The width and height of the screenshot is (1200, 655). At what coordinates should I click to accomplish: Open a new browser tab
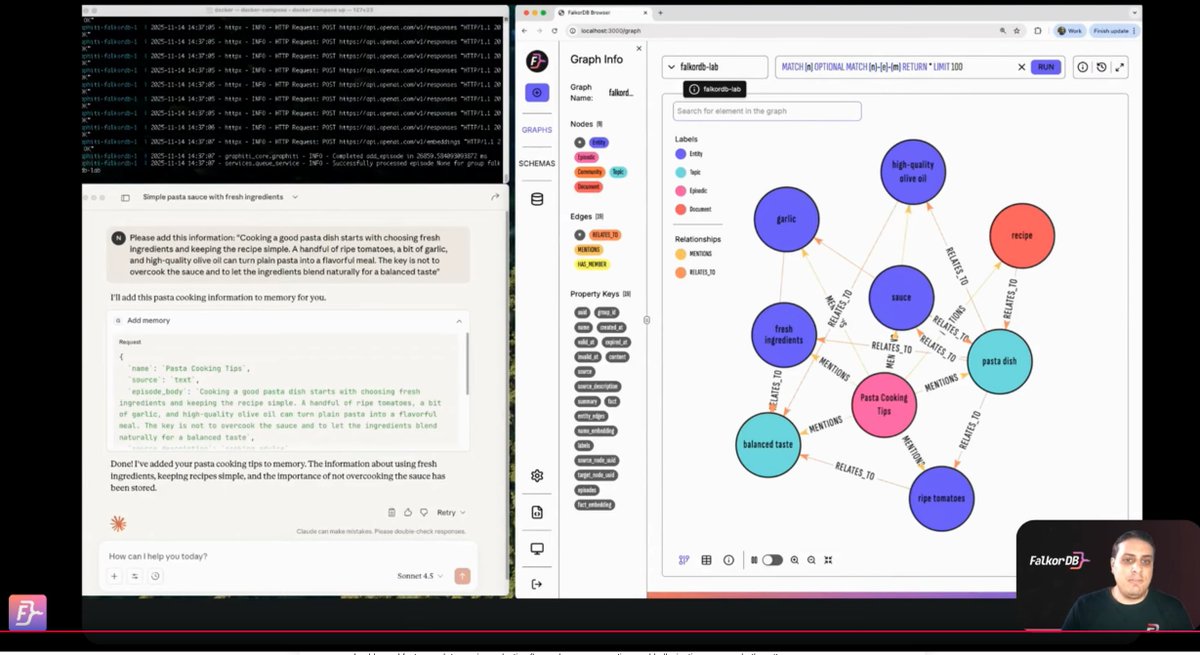660,12
